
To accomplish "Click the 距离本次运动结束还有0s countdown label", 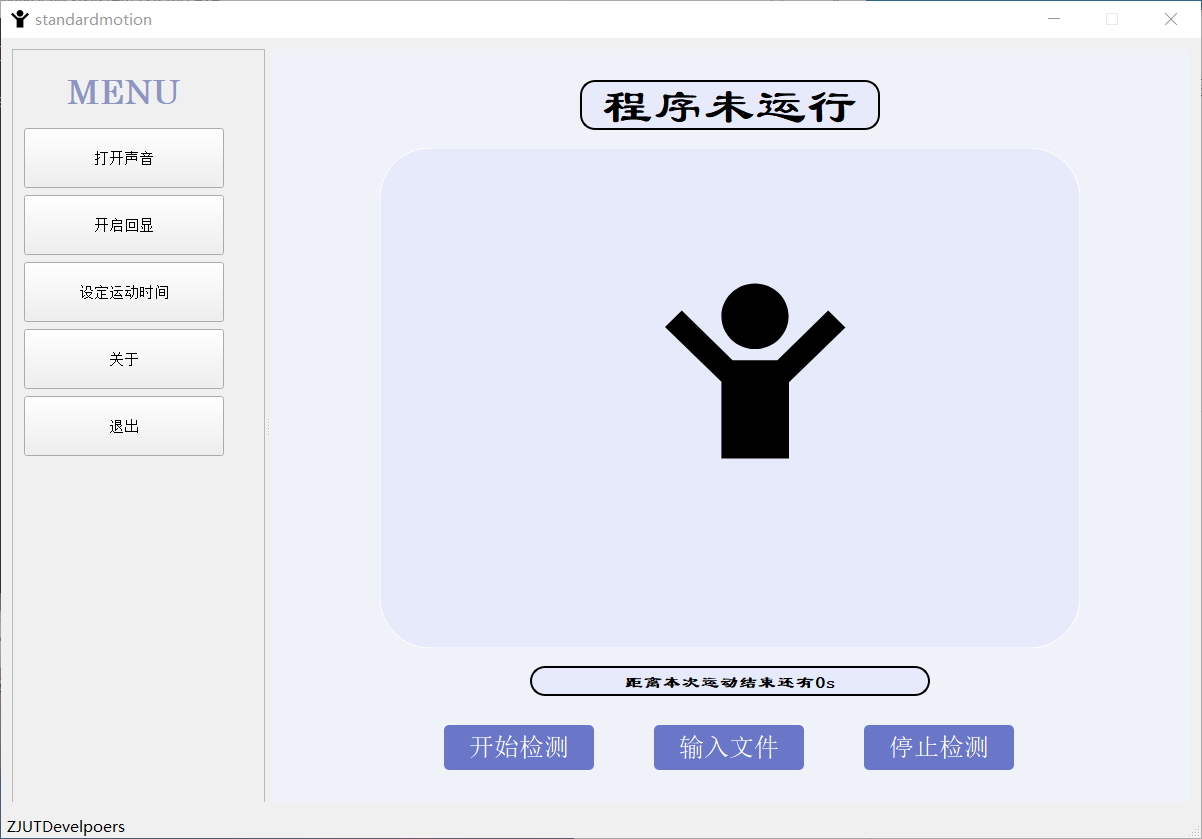I will (x=730, y=681).
